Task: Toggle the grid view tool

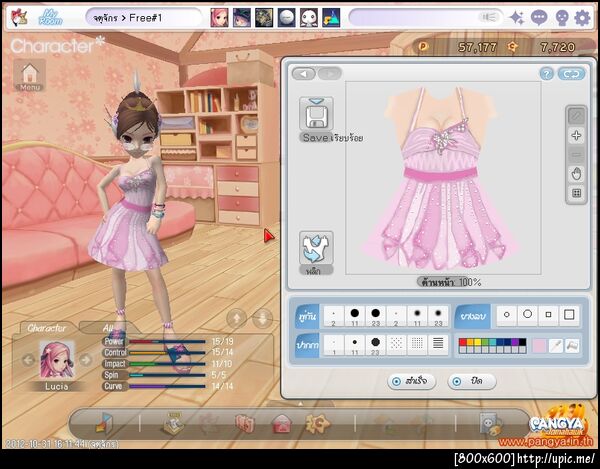Action: 576,193
